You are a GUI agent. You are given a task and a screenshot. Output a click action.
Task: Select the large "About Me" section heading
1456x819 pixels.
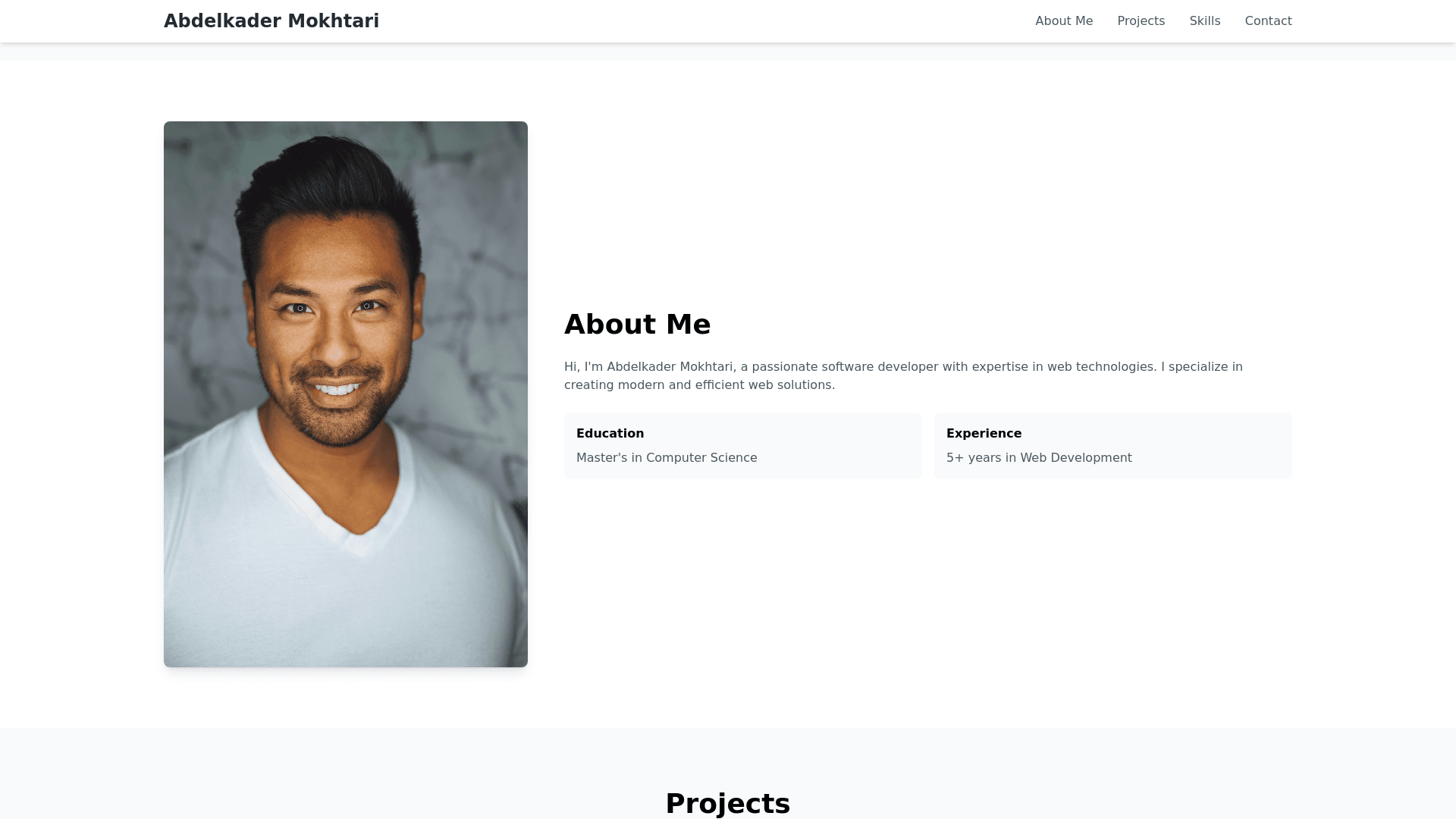(637, 325)
